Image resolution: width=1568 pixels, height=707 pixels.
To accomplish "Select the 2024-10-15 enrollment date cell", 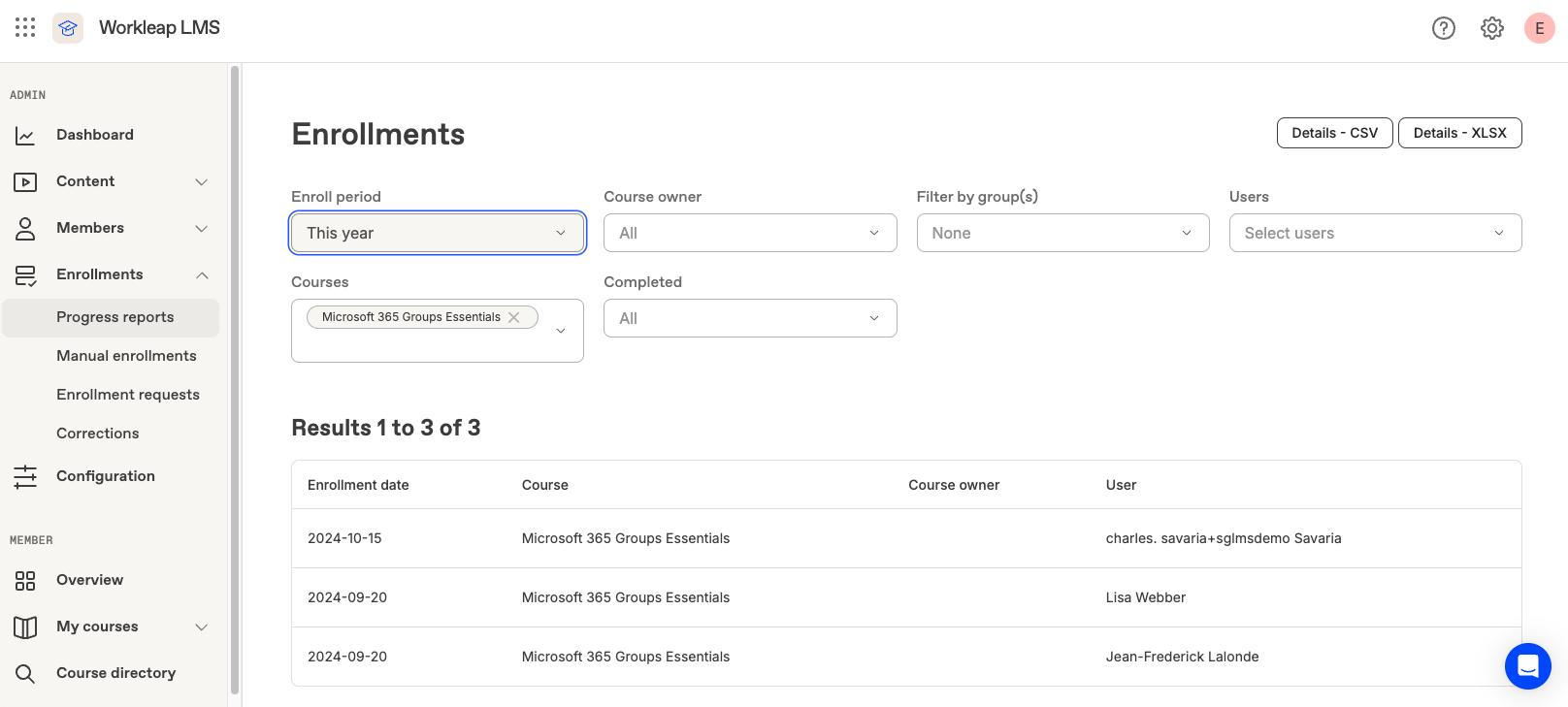I will pyautogui.click(x=344, y=538).
